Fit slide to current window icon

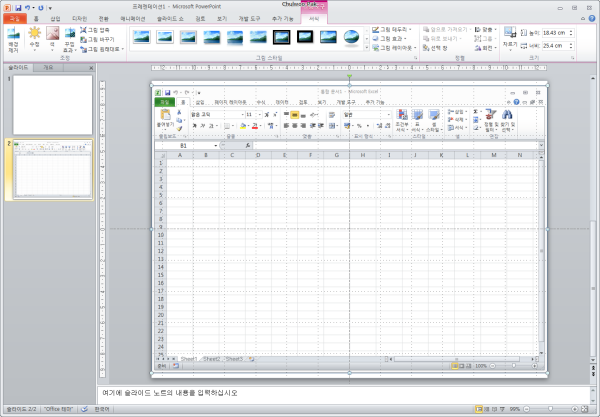(584, 409)
